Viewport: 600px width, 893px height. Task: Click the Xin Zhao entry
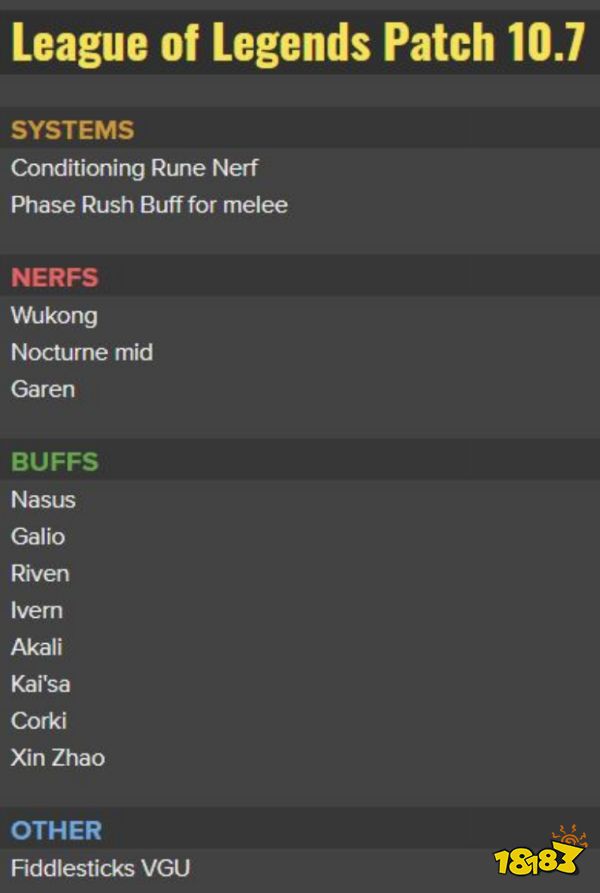58,757
